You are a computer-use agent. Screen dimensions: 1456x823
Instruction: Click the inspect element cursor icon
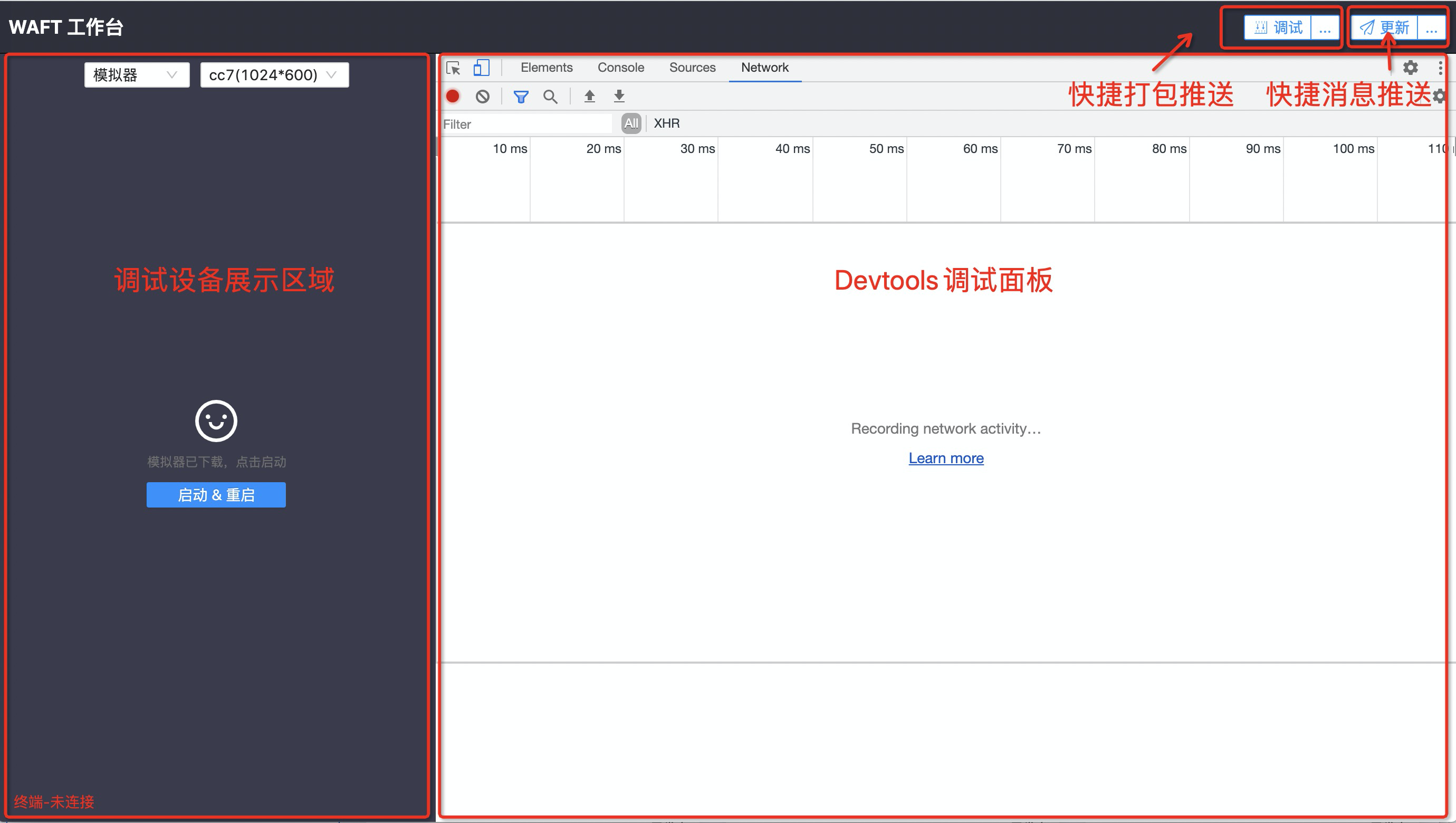click(453, 69)
